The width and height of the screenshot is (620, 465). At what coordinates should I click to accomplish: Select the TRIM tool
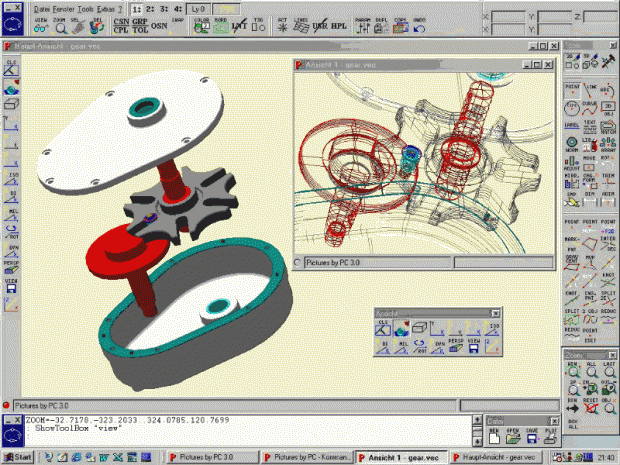point(608,181)
